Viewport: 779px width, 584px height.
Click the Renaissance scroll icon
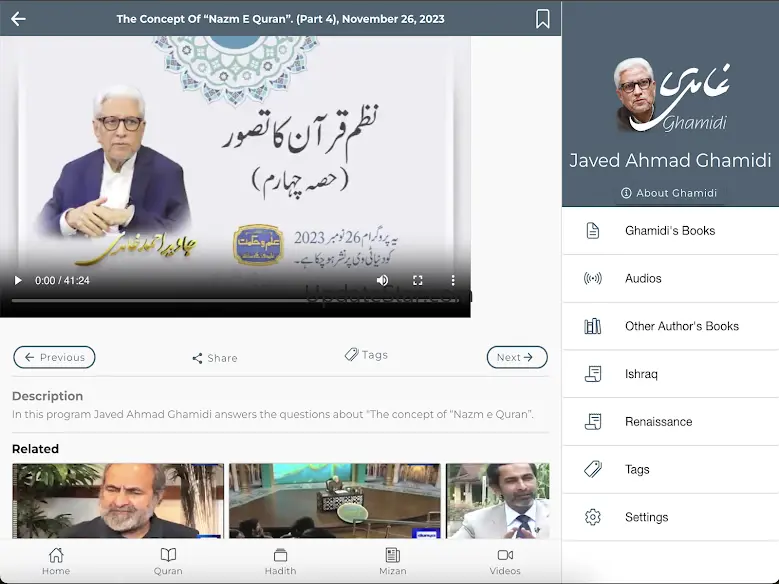[593, 421]
